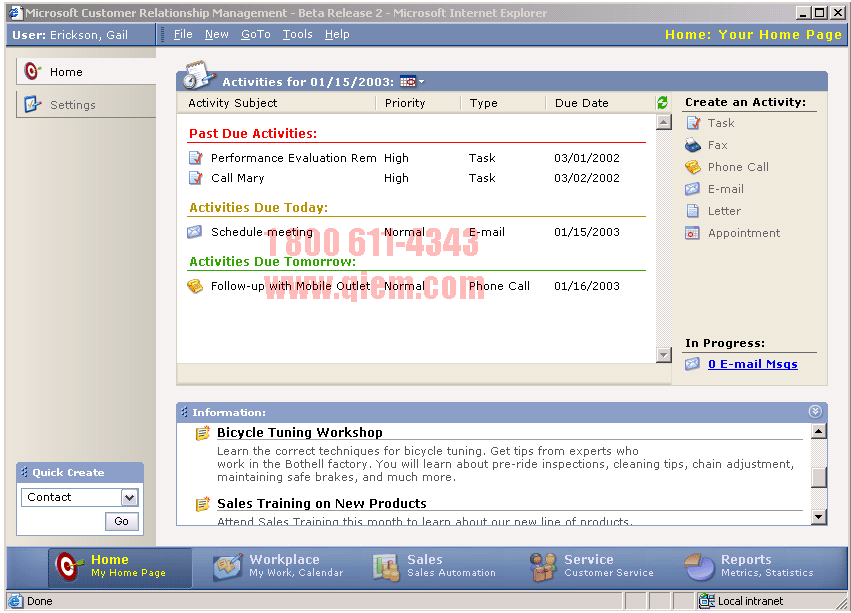Click task icon for Call Mary
The width and height of the screenshot is (851, 613).
point(195,178)
